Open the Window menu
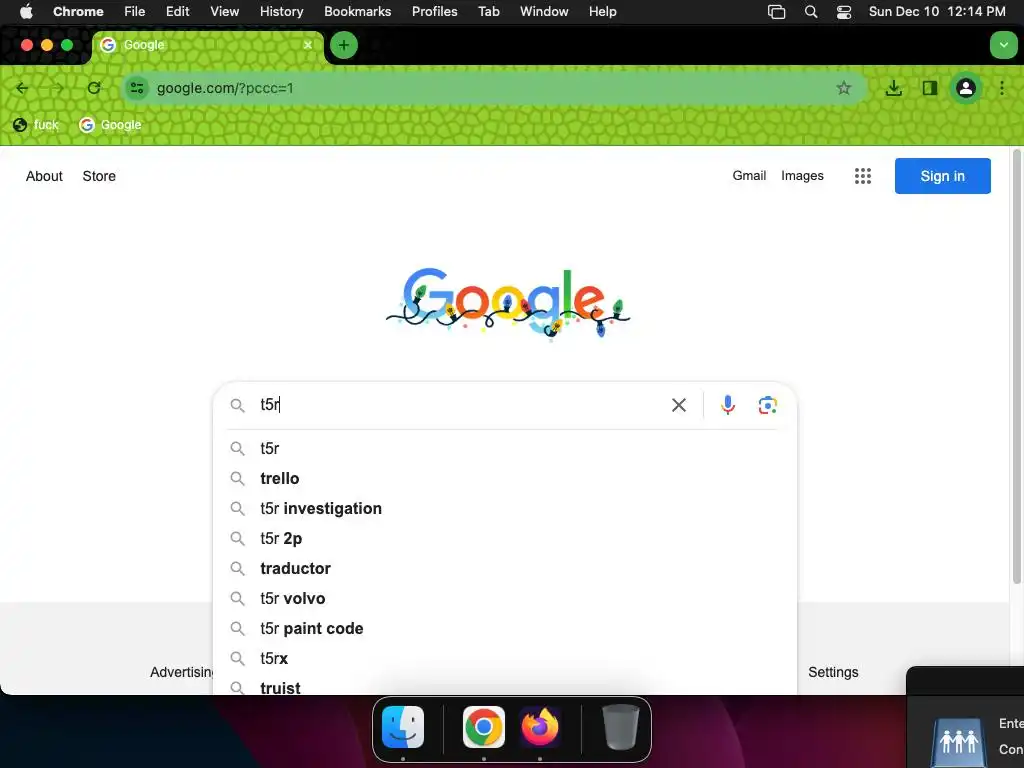Image resolution: width=1024 pixels, height=768 pixels. pos(544,11)
